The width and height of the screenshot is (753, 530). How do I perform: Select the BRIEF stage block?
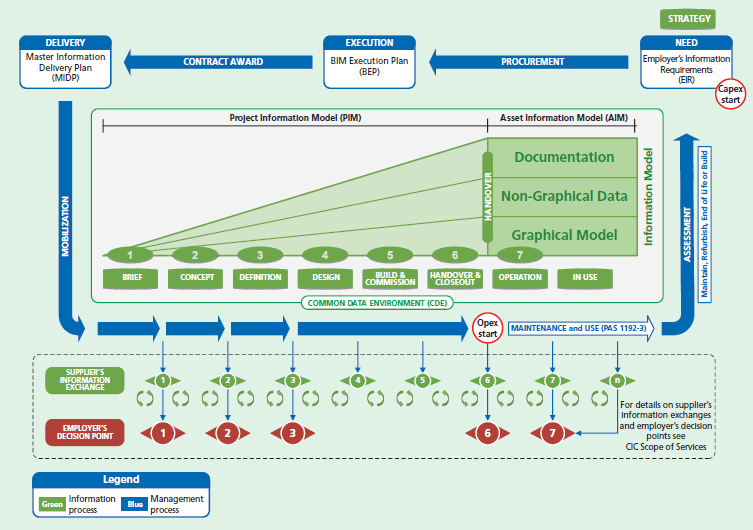(x=131, y=278)
